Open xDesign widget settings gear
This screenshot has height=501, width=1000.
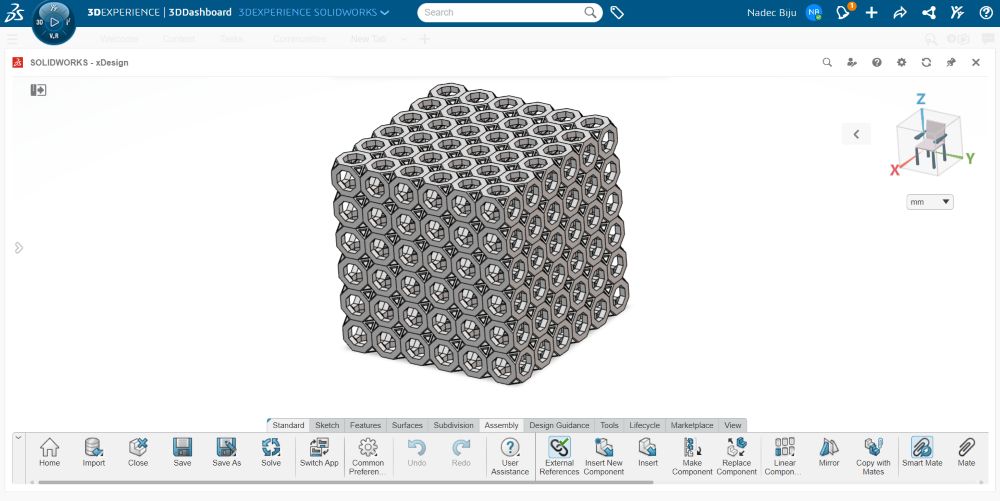[x=901, y=62]
